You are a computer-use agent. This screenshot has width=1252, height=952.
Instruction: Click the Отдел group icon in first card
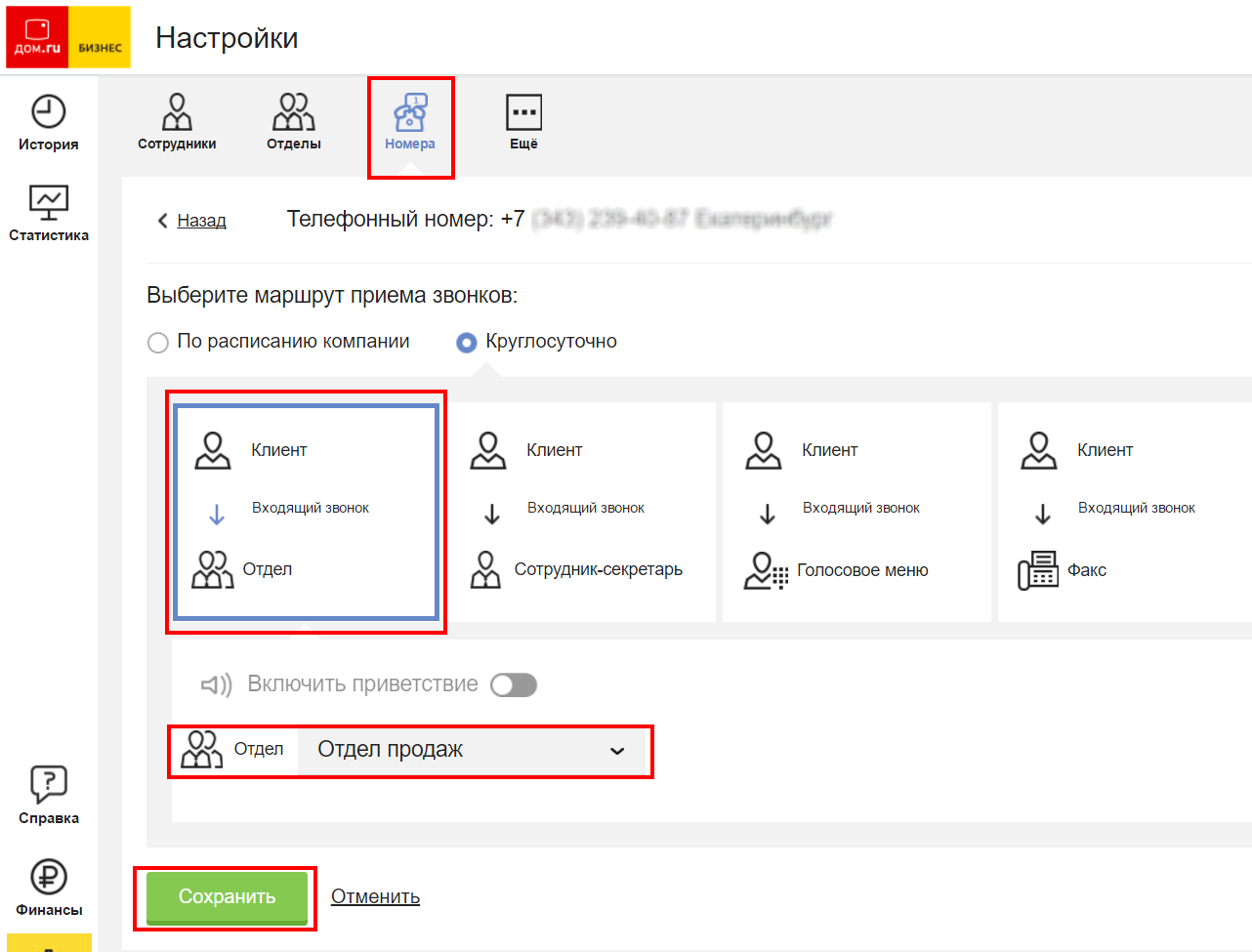(213, 569)
